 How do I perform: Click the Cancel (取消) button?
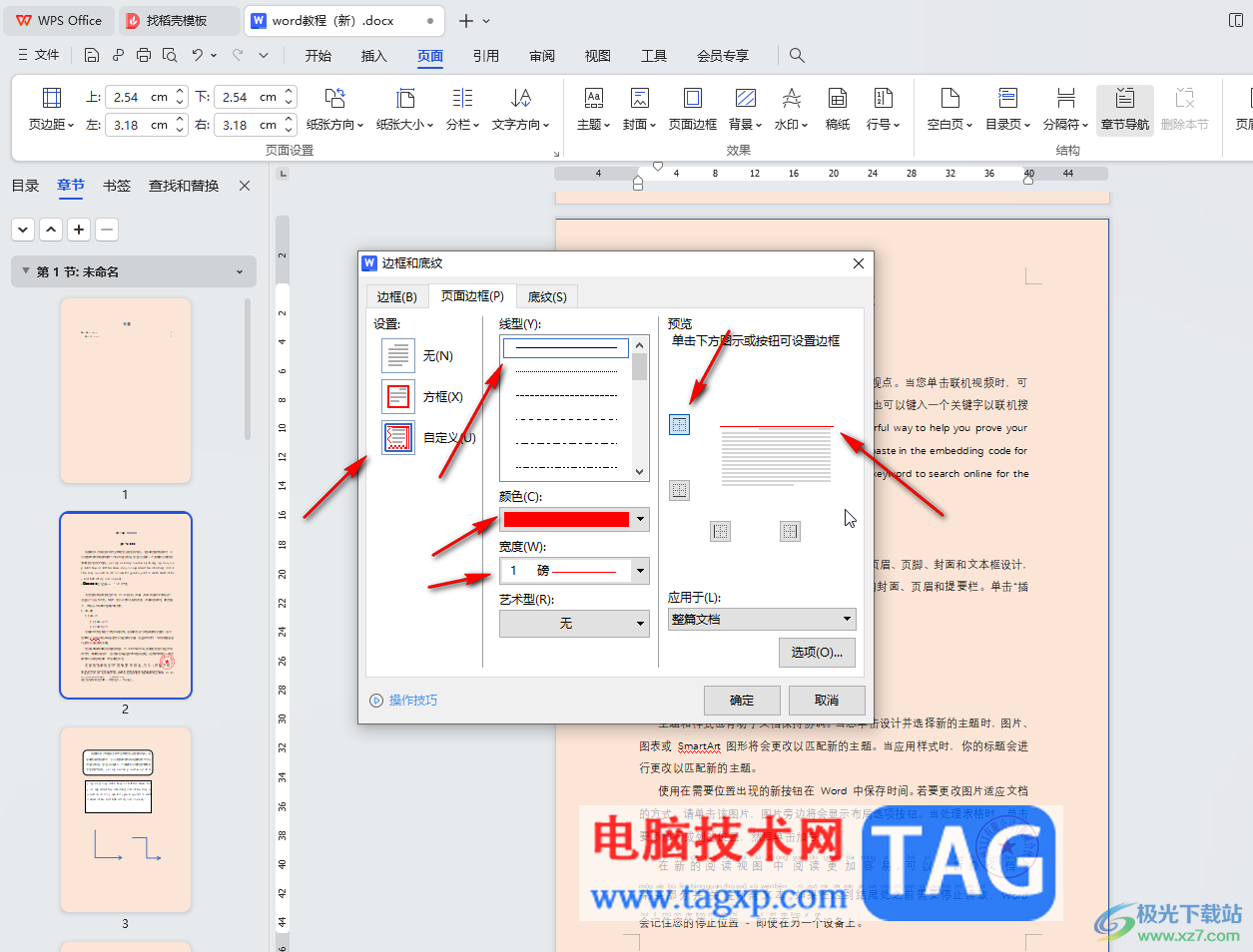(827, 700)
